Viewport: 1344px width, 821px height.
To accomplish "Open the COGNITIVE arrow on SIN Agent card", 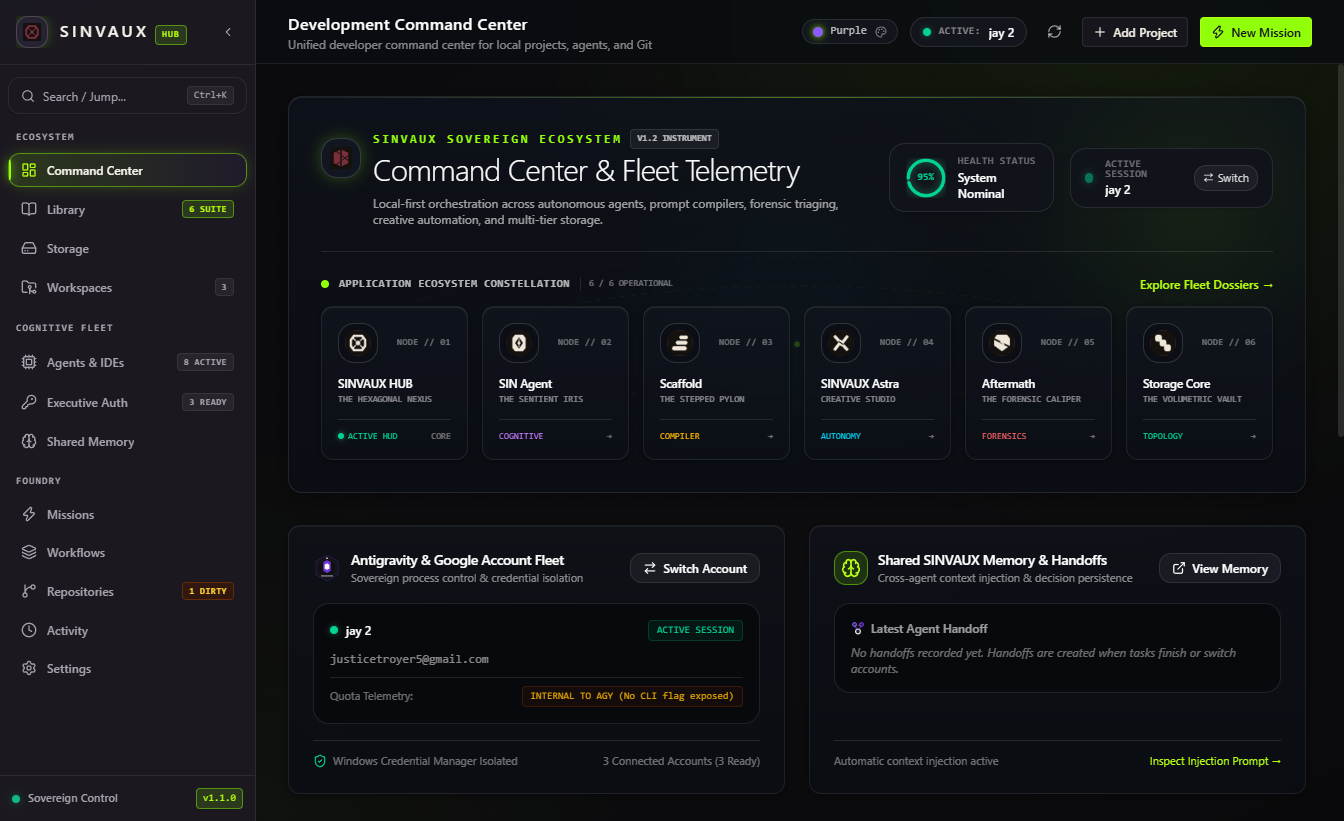I will tap(609, 436).
